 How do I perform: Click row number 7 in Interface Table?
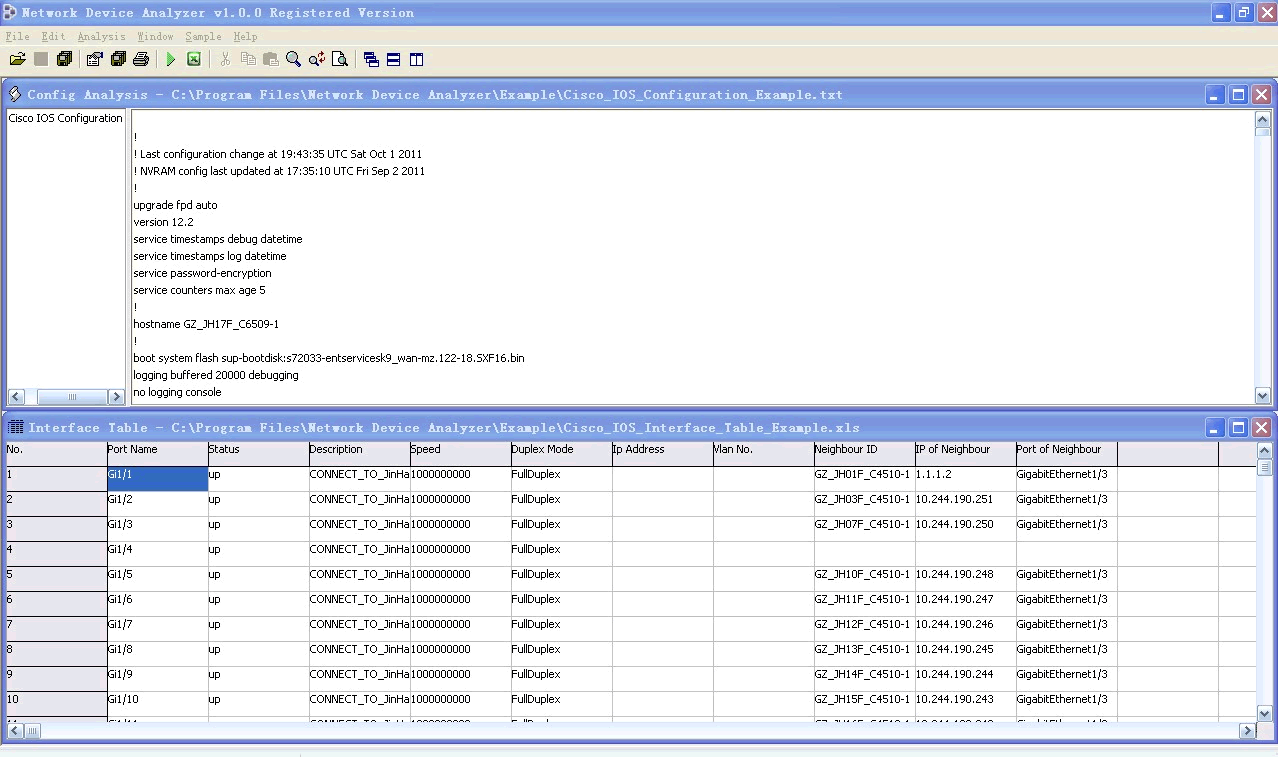(56, 629)
